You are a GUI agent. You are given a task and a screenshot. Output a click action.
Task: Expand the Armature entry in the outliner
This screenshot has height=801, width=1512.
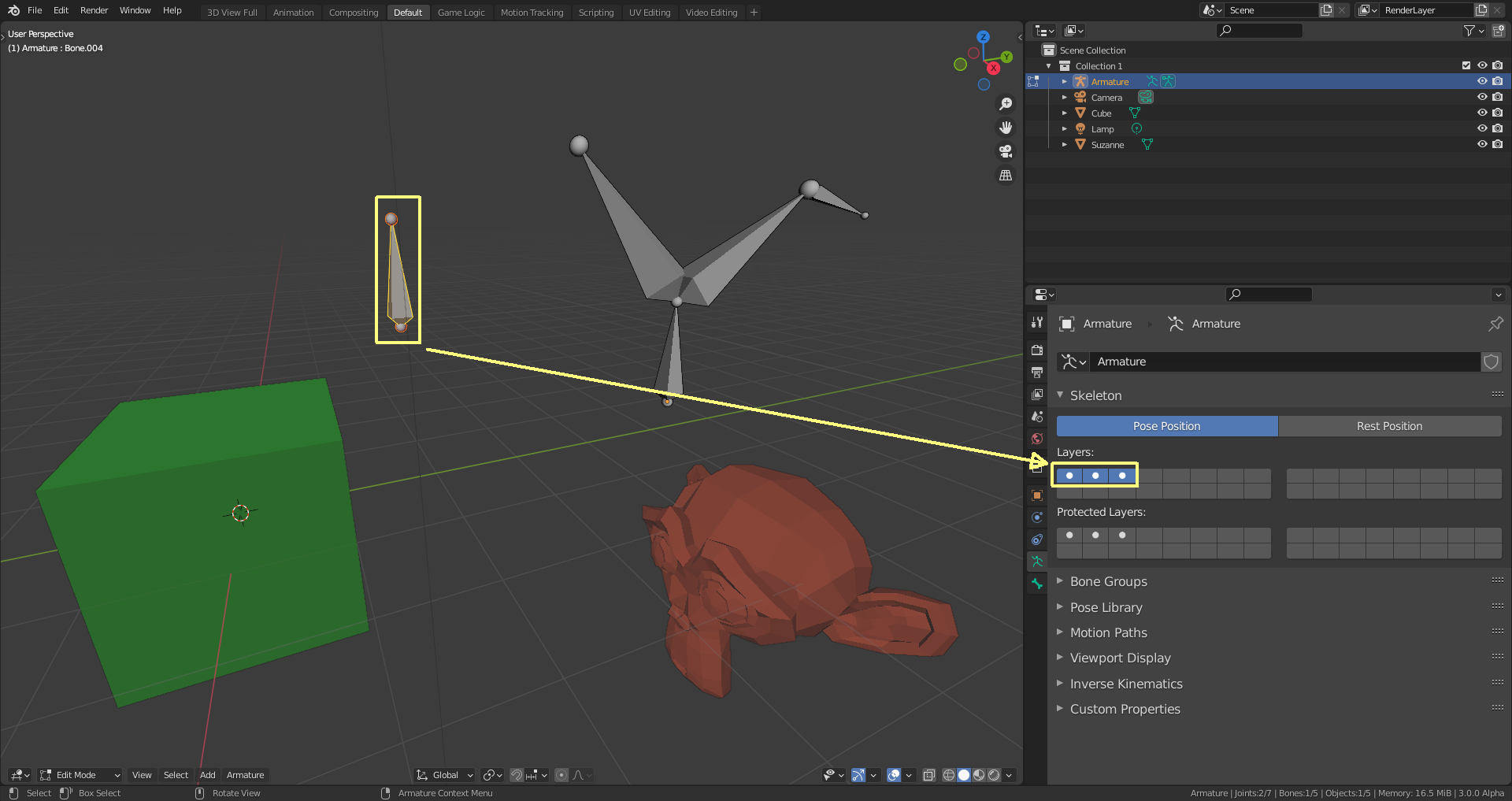pyautogui.click(x=1065, y=81)
